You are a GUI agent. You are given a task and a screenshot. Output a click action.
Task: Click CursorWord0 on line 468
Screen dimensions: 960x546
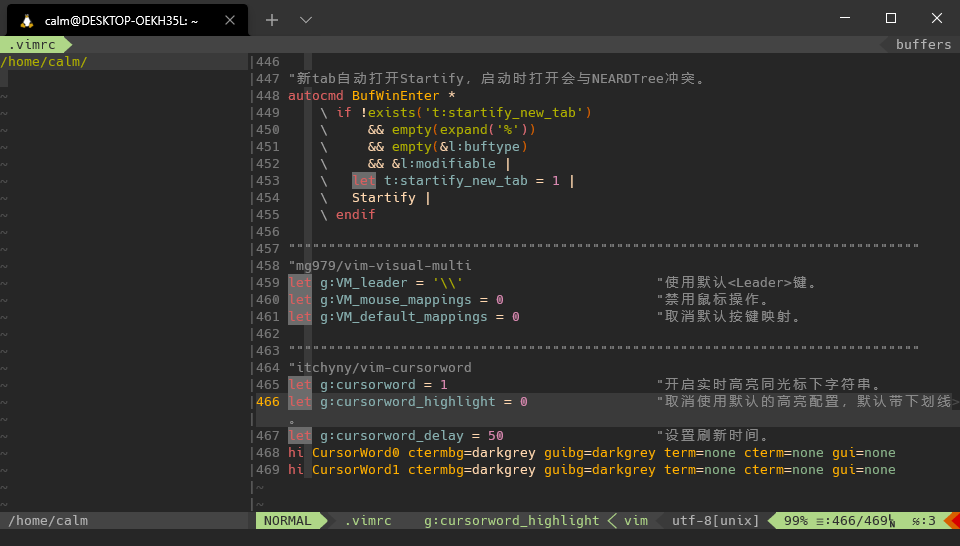356,453
